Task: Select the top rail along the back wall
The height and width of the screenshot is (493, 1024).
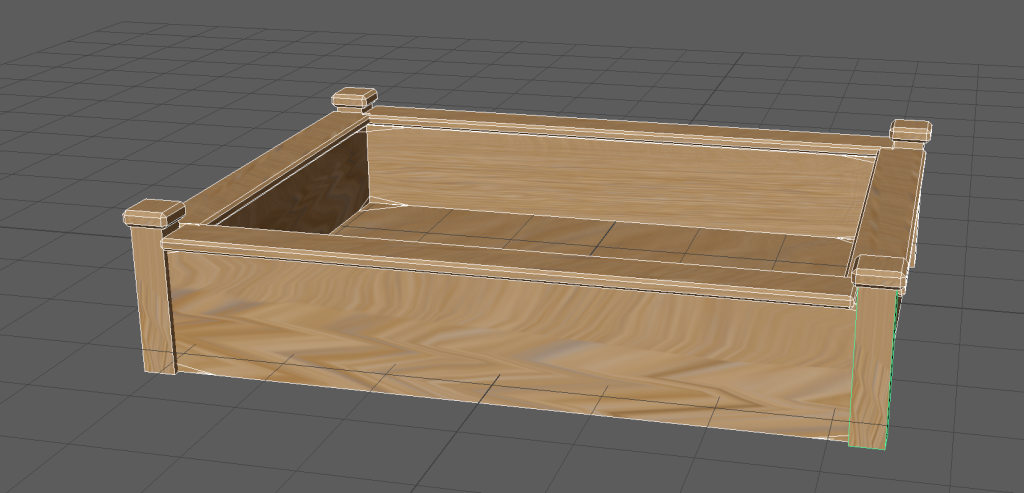Action: click(627, 129)
